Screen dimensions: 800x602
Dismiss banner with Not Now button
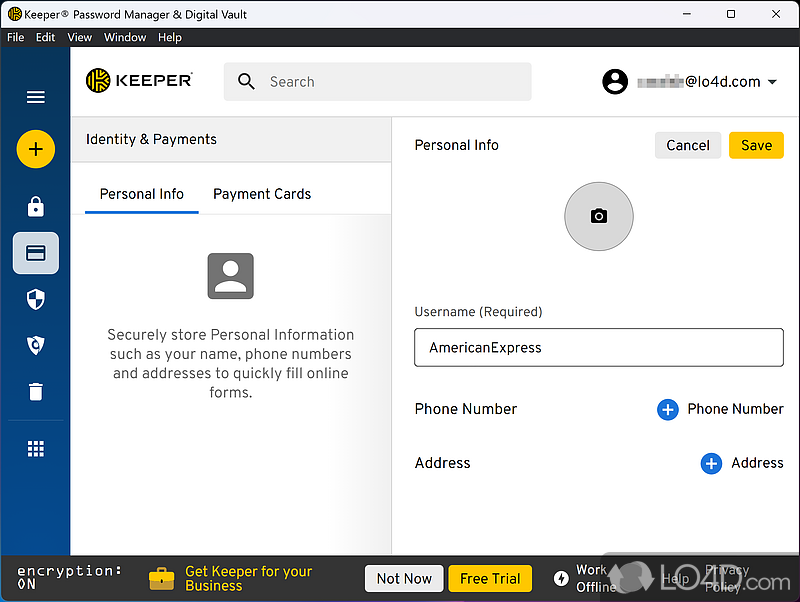(404, 579)
